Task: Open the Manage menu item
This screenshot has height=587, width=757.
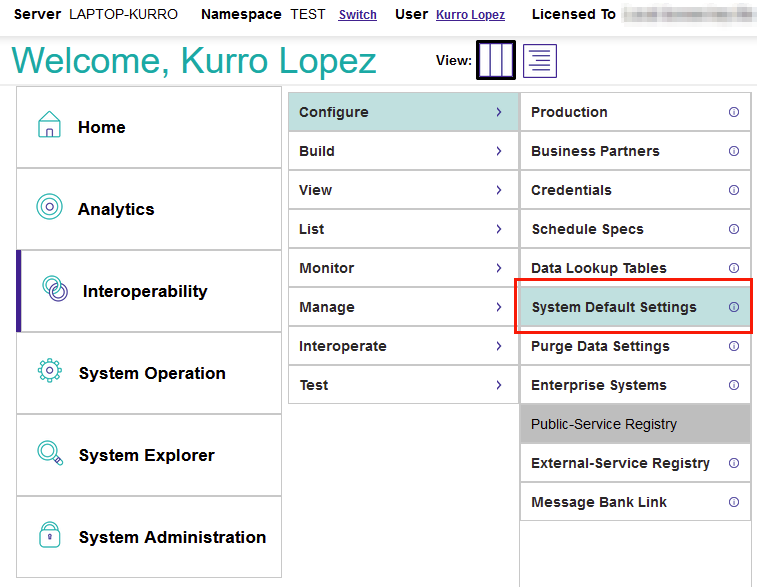Action: point(327,307)
